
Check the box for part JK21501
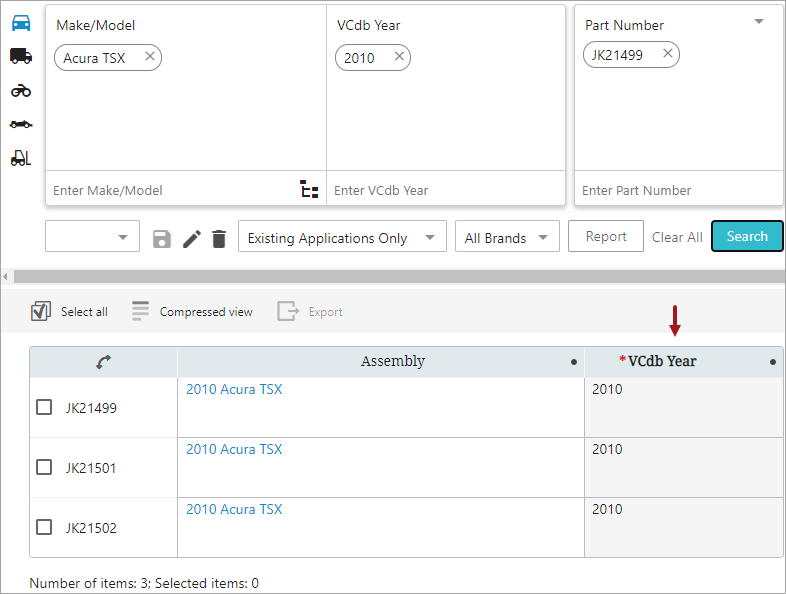pos(44,467)
